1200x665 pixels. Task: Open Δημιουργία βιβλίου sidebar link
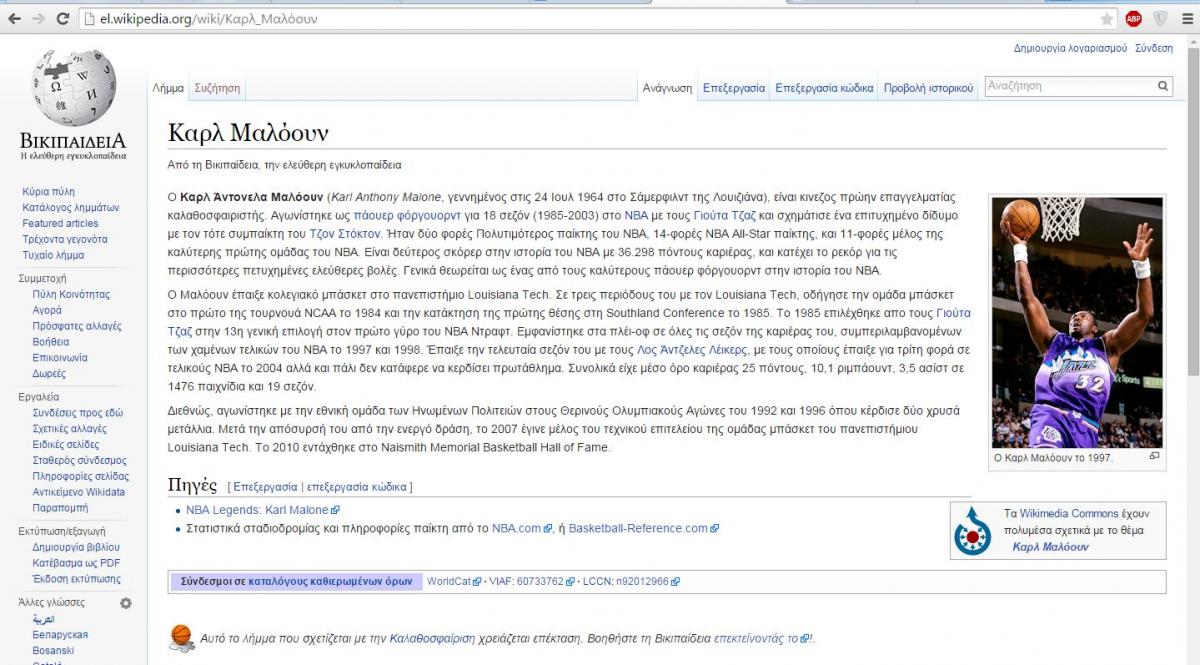coord(76,547)
